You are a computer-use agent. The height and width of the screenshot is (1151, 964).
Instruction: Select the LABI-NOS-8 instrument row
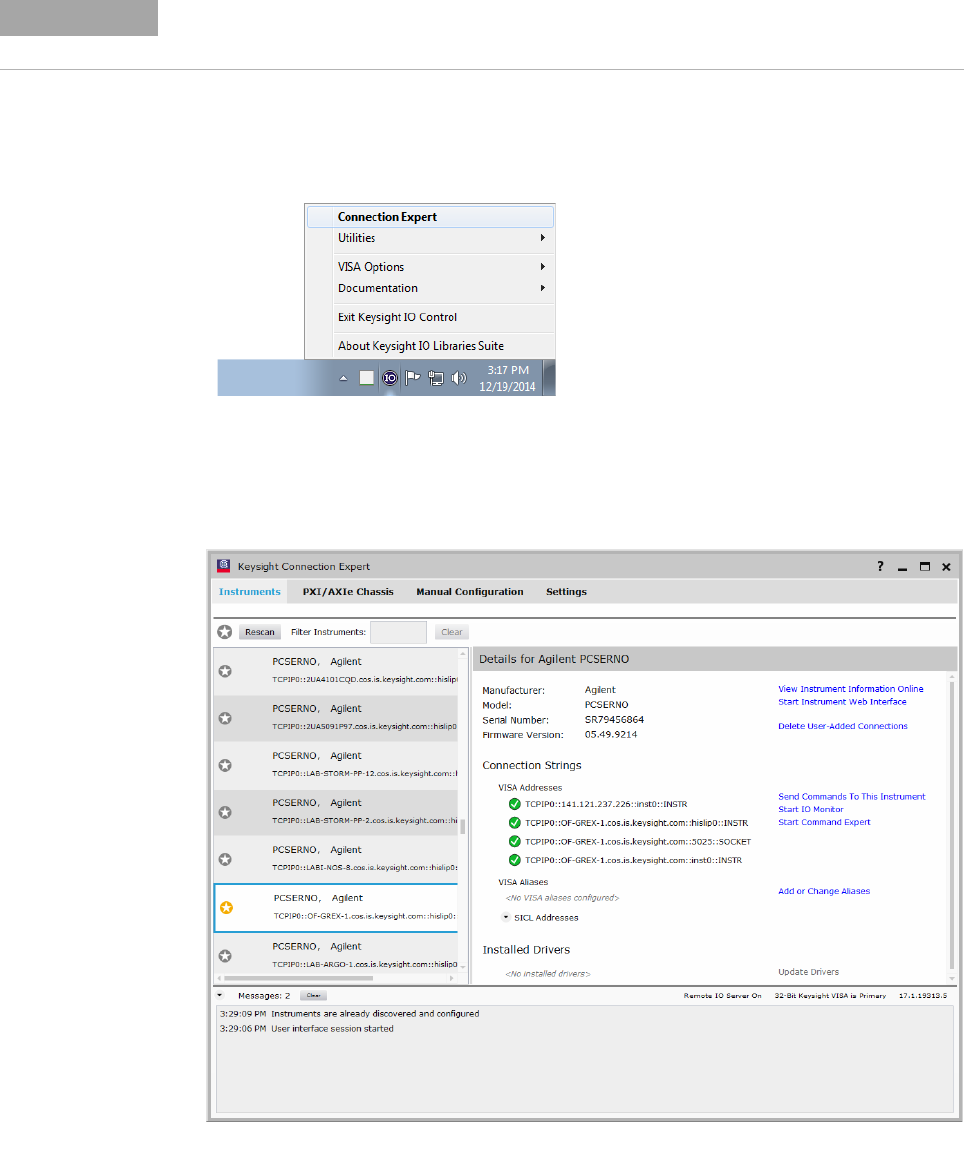click(x=336, y=858)
